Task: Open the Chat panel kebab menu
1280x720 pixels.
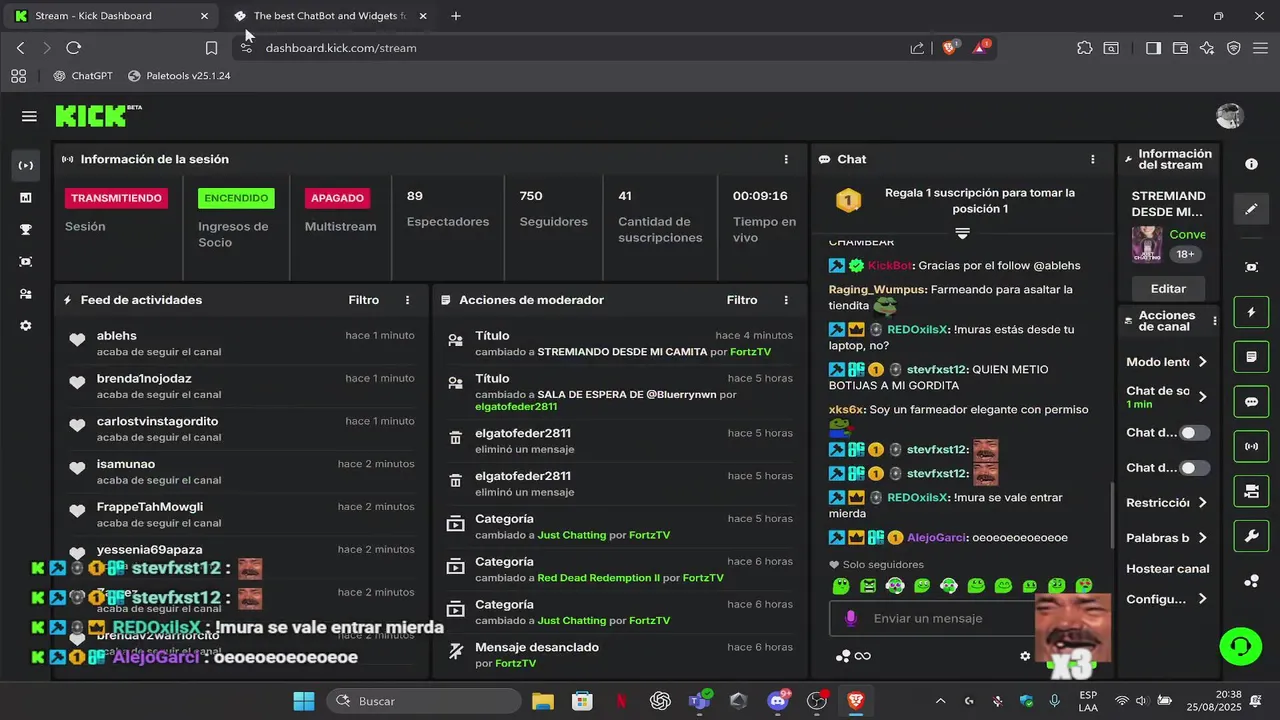Action: tap(1093, 159)
